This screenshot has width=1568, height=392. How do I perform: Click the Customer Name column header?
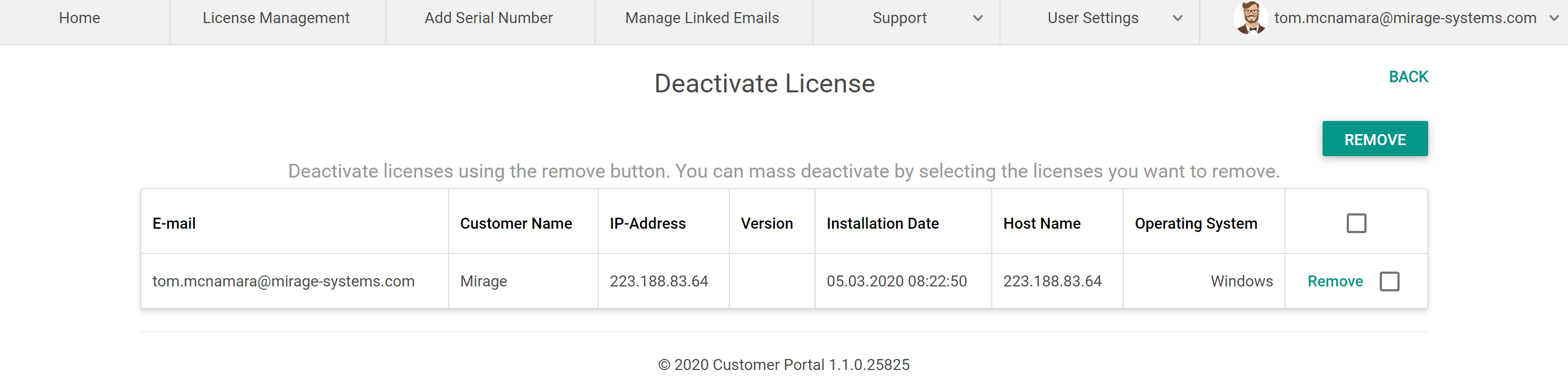point(516,224)
